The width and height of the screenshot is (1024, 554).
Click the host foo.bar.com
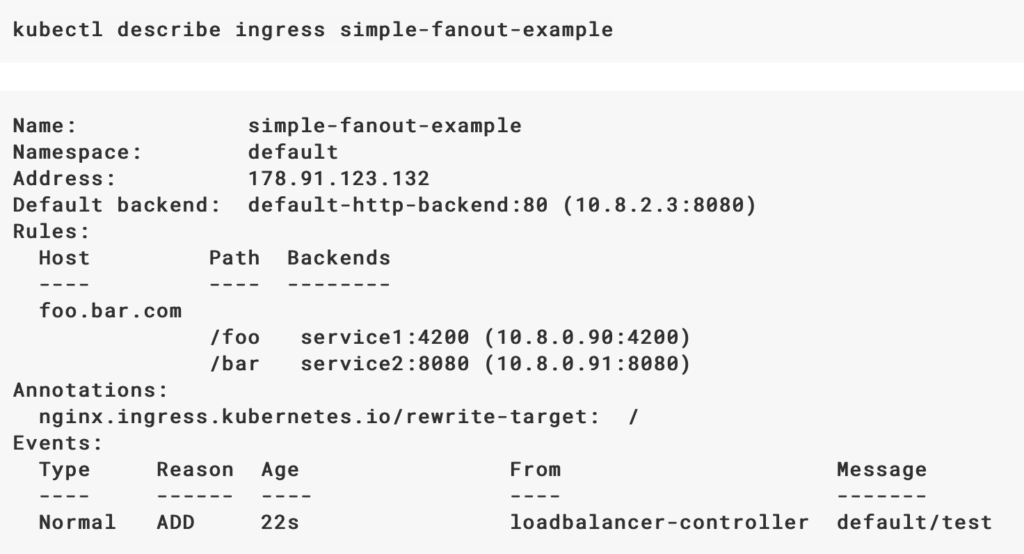point(110,311)
